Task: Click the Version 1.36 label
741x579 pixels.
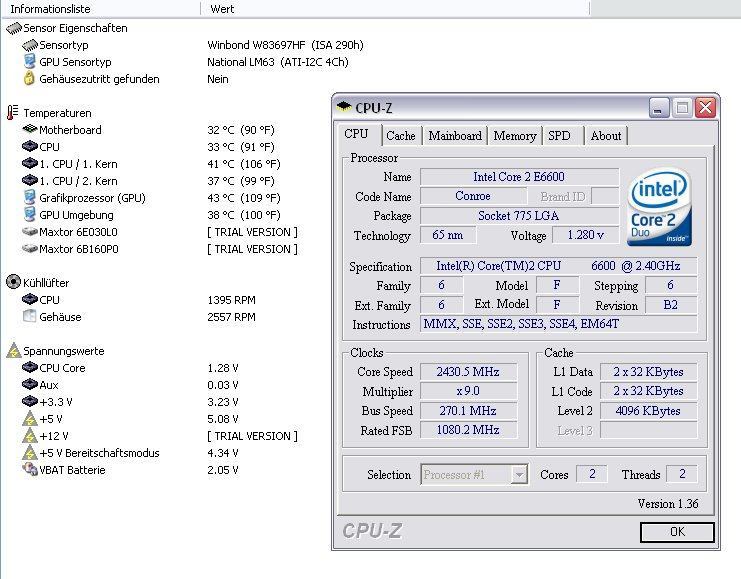Action: click(667, 504)
